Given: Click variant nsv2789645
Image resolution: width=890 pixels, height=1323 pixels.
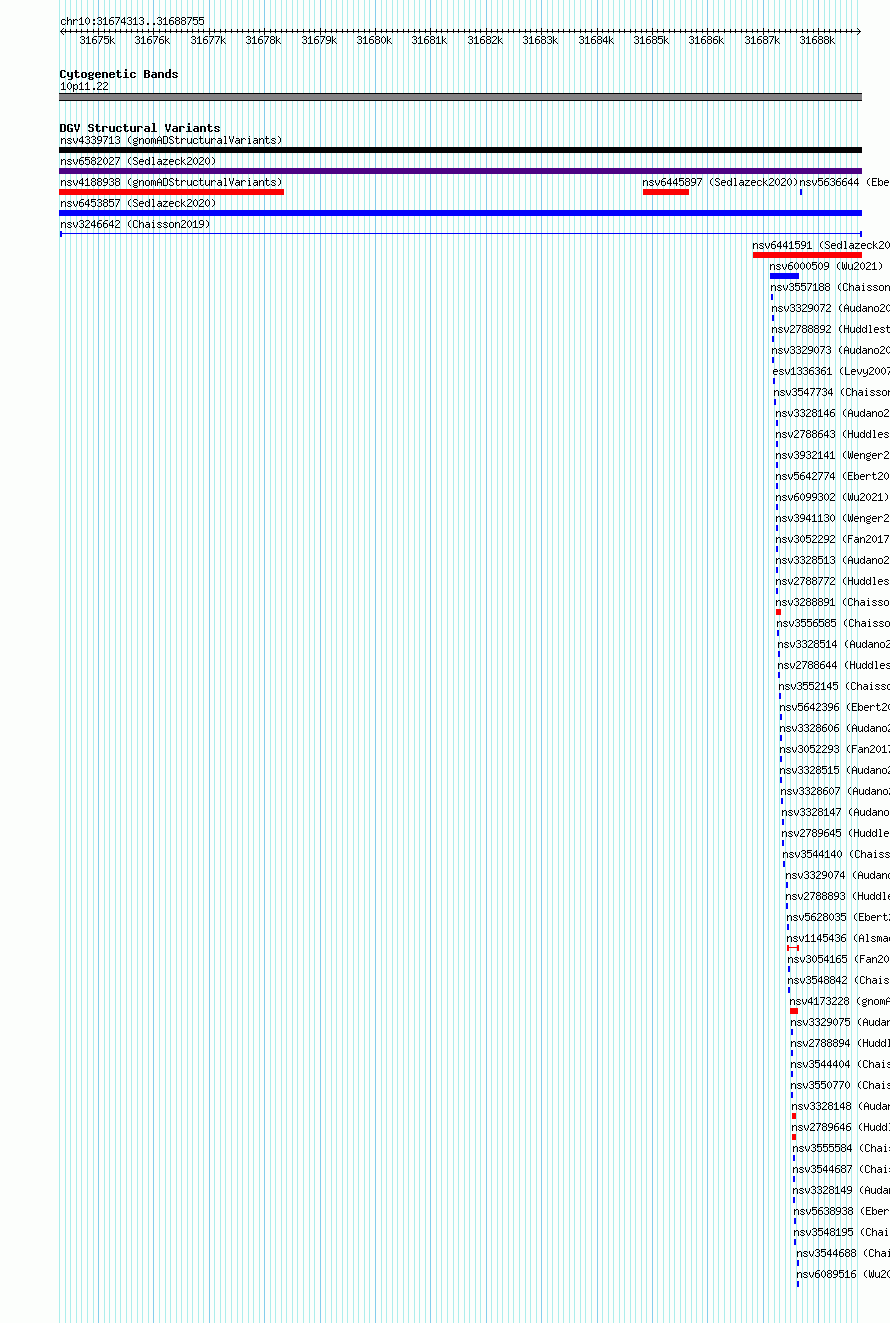Looking at the screenshot, I should click(836, 833).
